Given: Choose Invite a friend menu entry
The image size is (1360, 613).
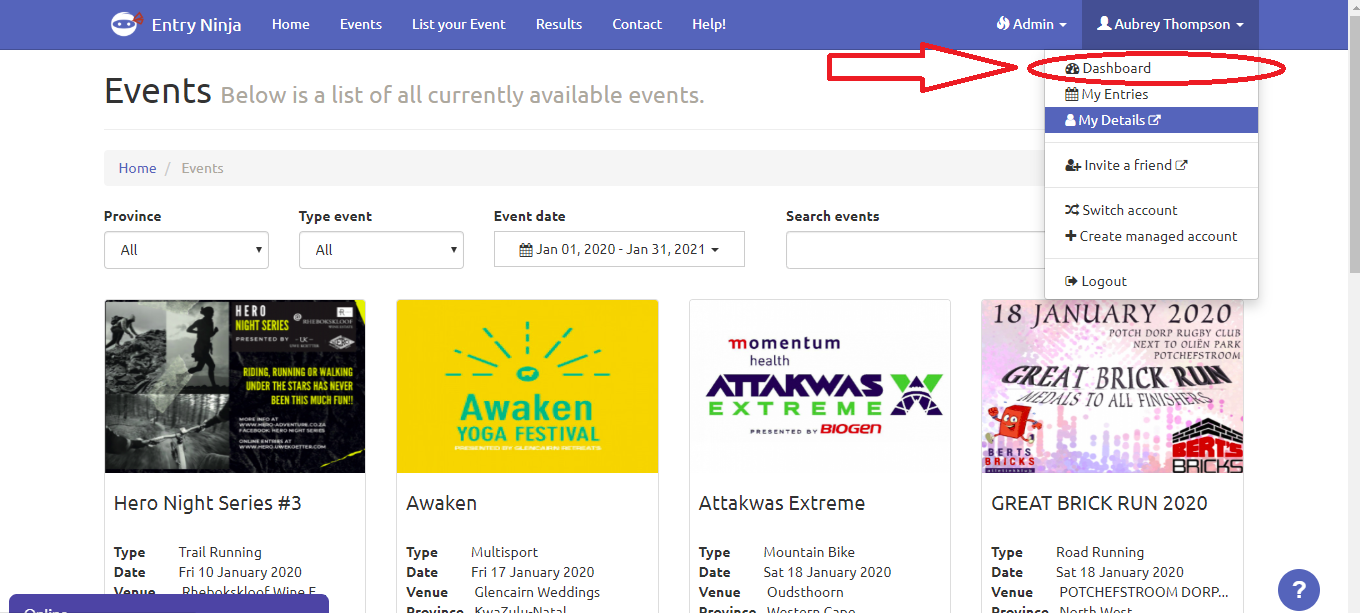Looking at the screenshot, I should coord(1151,165).
